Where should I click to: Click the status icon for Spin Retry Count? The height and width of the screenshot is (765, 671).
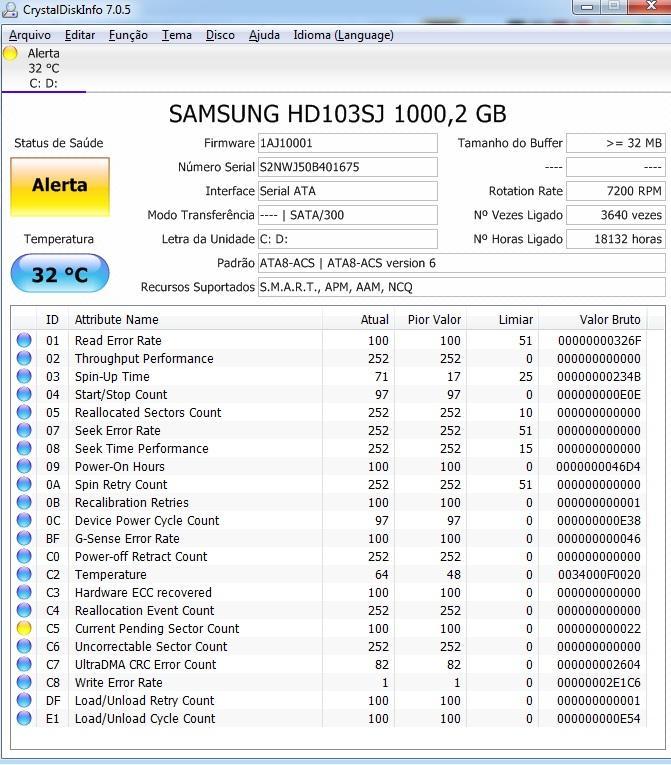(x=24, y=484)
